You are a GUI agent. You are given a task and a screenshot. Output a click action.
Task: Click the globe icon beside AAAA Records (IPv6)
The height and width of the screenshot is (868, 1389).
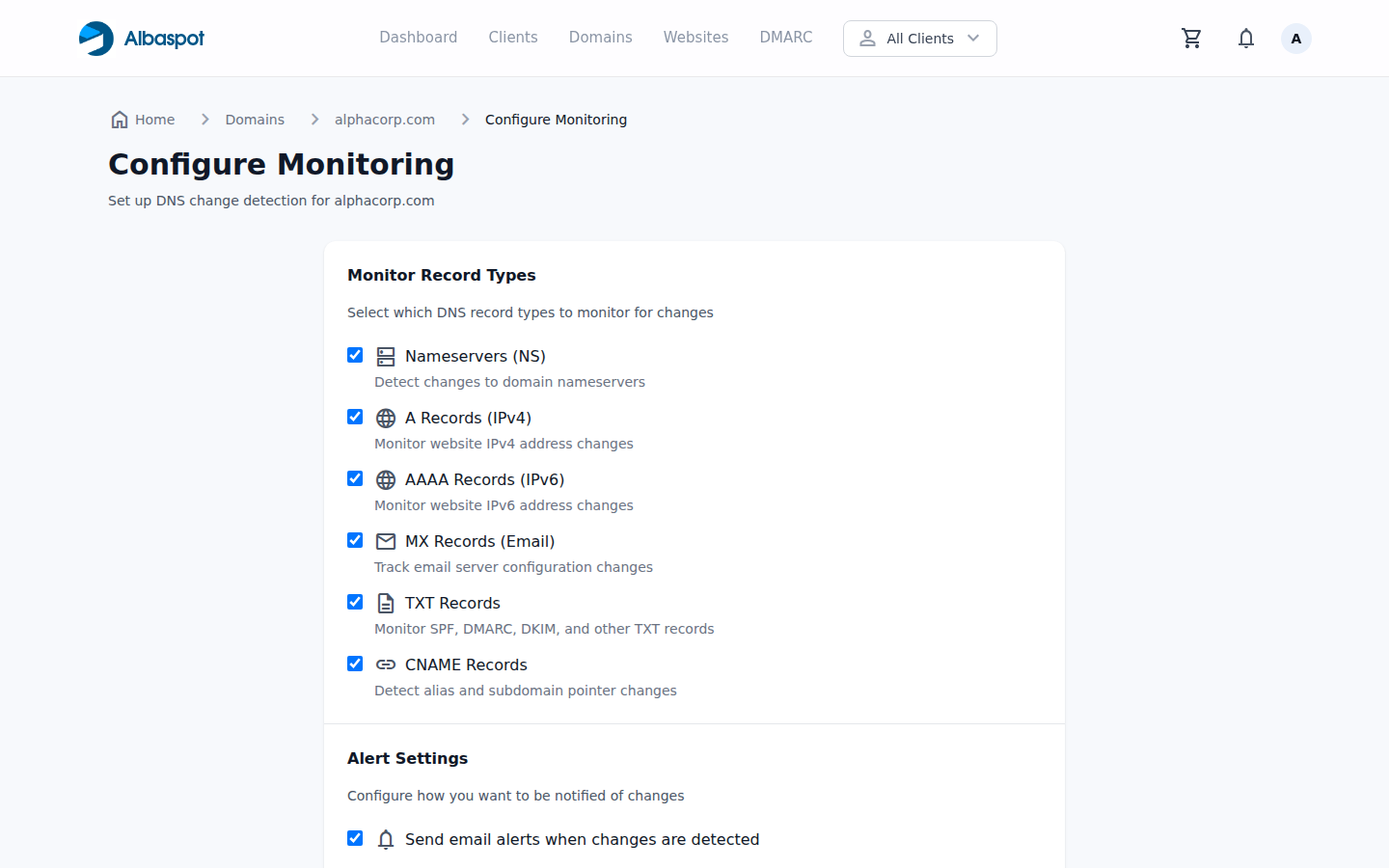(x=386, y=478)
